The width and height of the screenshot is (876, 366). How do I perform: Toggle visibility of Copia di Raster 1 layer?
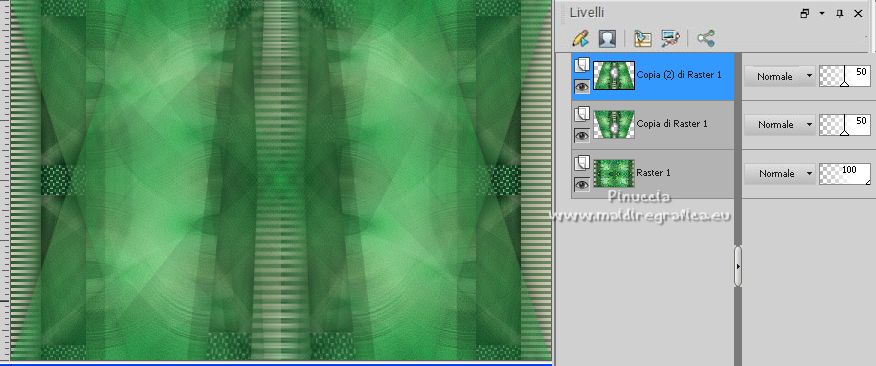click(x=582, y=135)
